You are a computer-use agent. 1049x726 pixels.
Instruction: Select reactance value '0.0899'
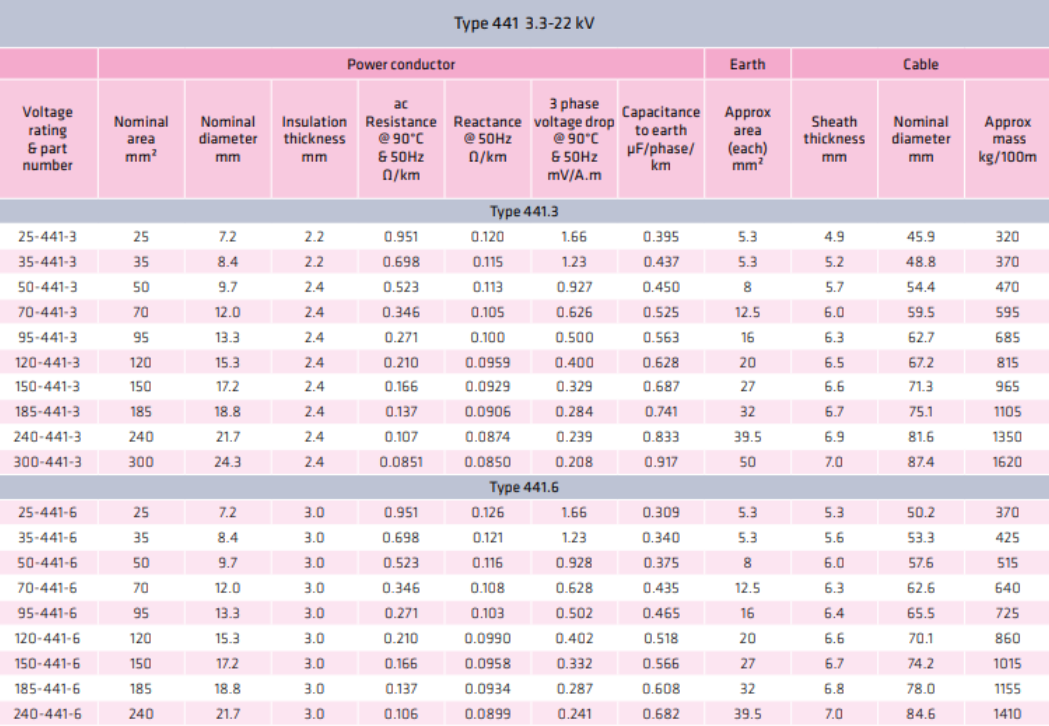pyautogui.click(x=487, y=714)
